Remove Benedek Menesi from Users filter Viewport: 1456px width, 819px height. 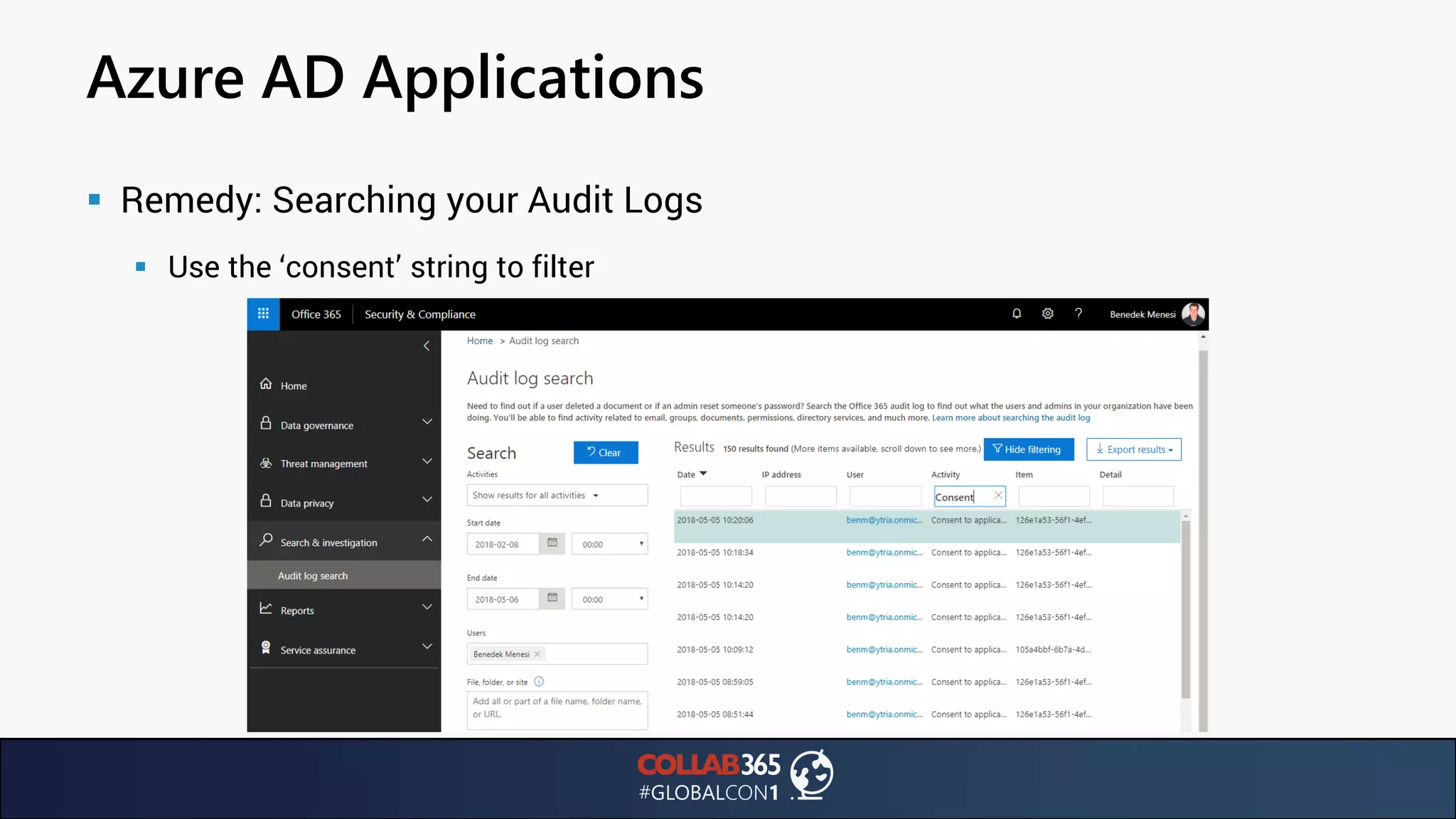pyautogui.click(x=537, y=654)
